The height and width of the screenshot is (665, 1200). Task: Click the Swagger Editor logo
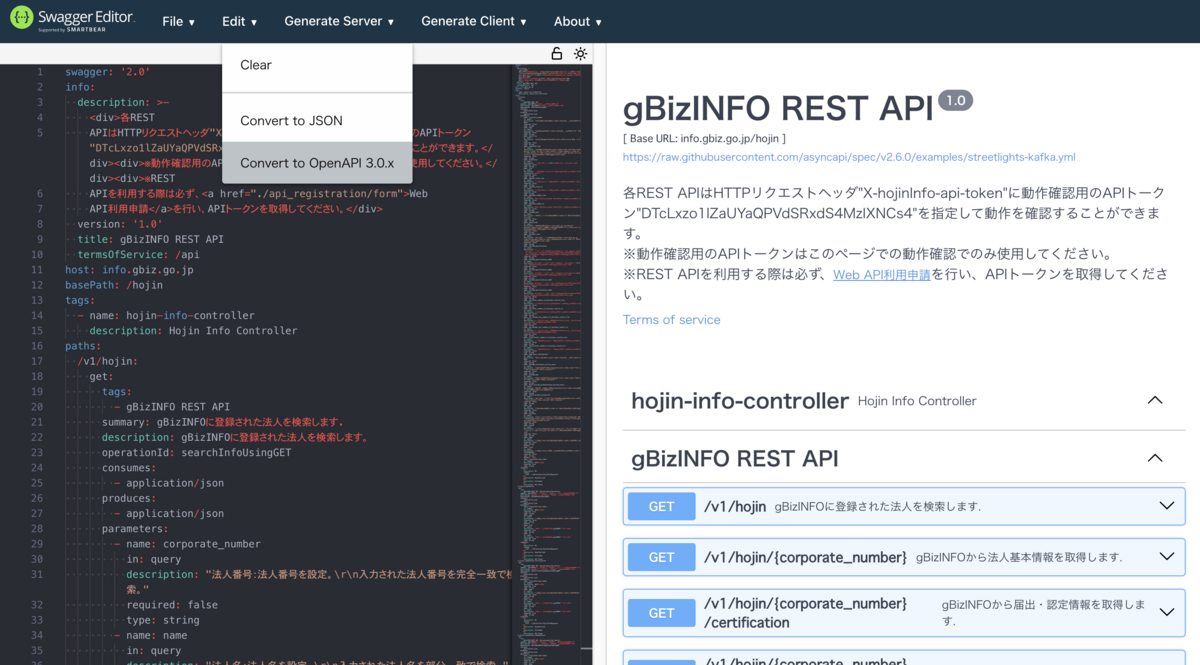click(73, 20)
